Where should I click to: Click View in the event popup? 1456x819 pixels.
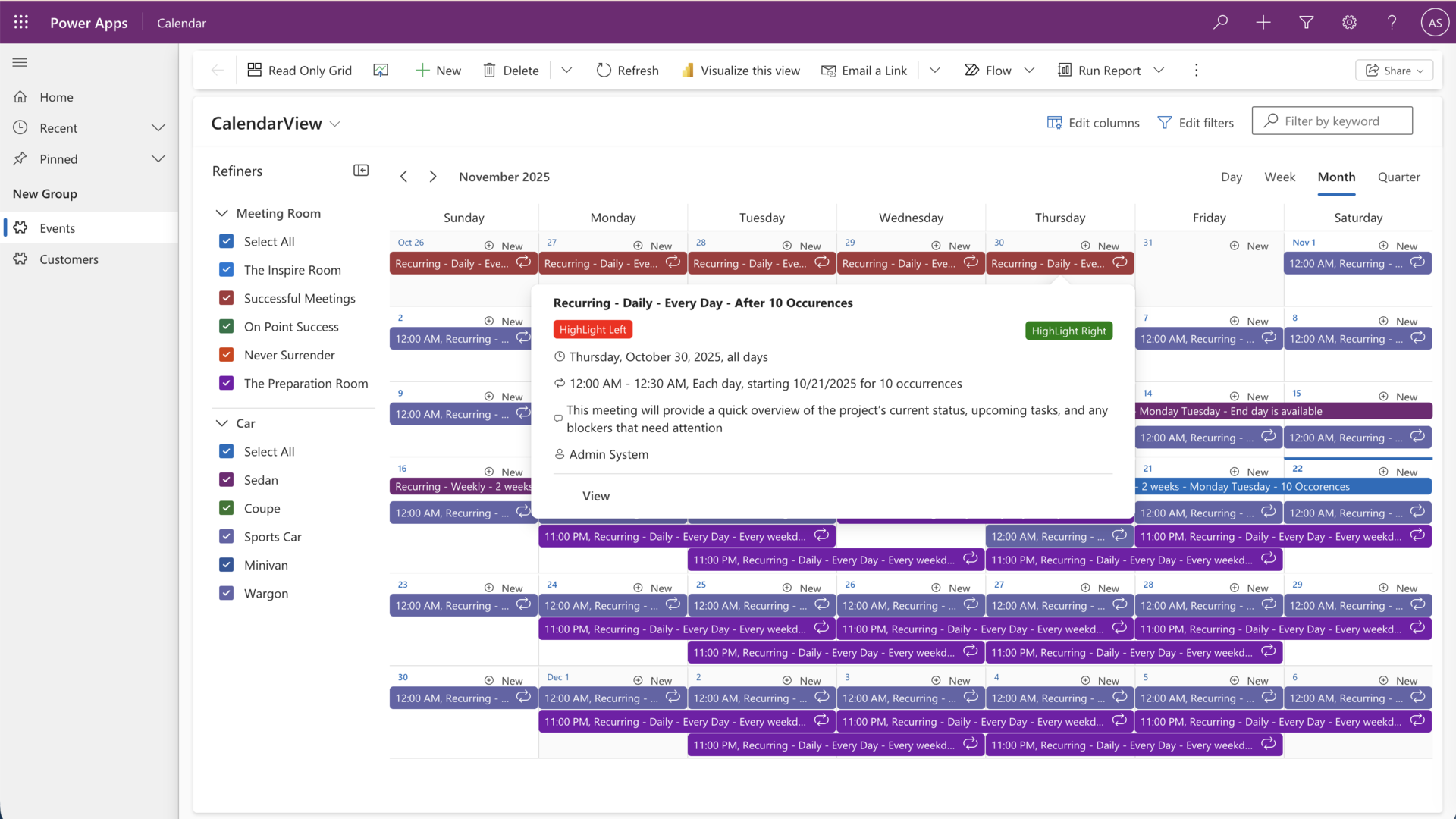596,496
